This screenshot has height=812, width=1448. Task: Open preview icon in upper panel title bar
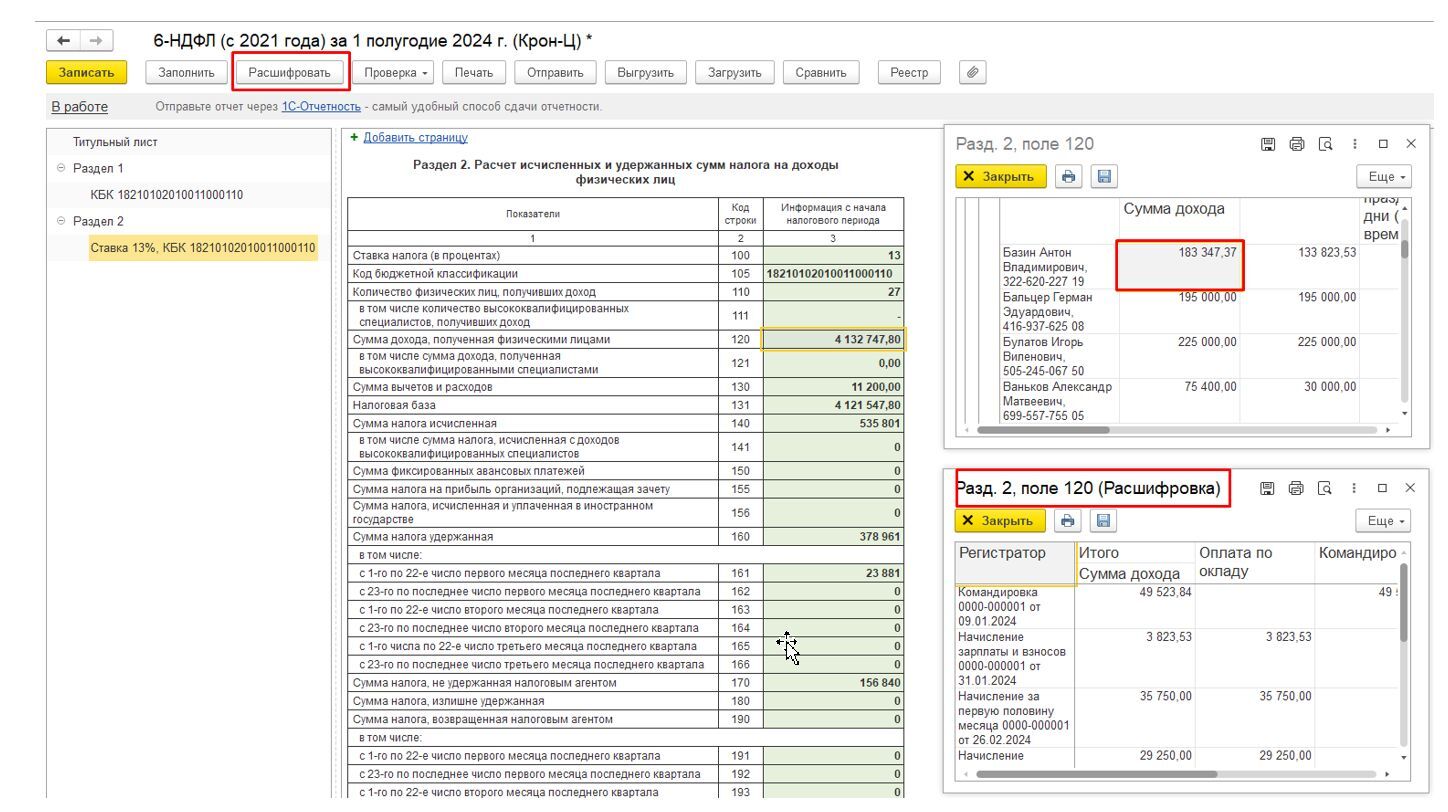click(x=1326, y=144)
